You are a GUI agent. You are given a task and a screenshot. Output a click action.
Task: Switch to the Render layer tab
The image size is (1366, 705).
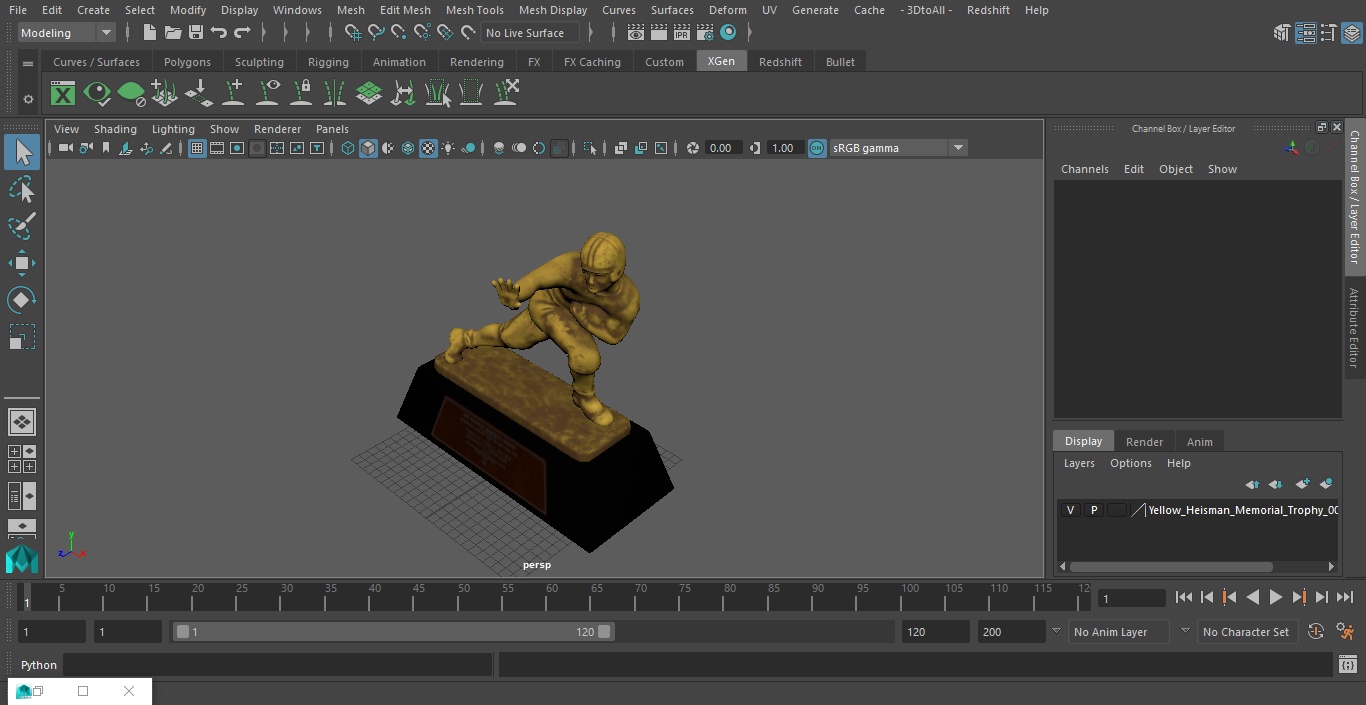(x=1144, y=442)
